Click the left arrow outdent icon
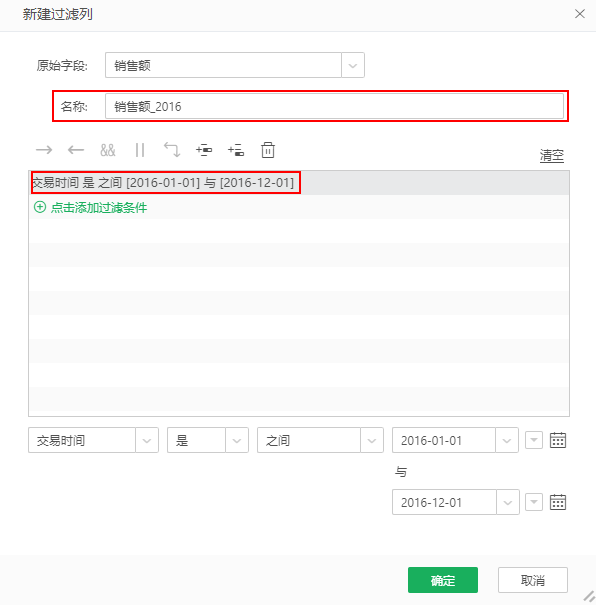Viewport: 596px width, 605px height. (x=76, y=150)
